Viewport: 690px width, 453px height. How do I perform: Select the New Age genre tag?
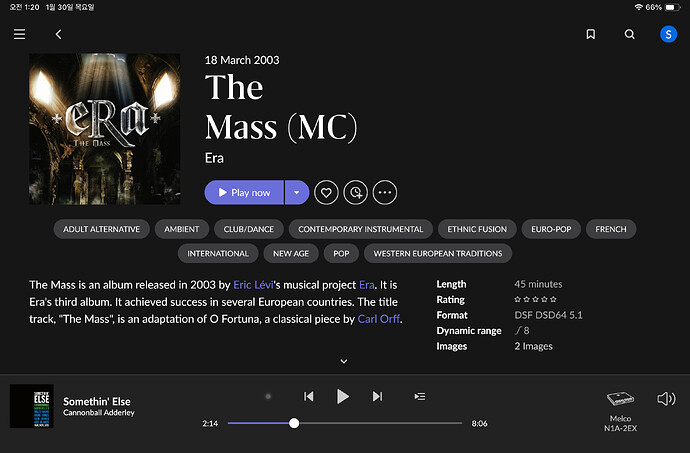click(291, 253)
